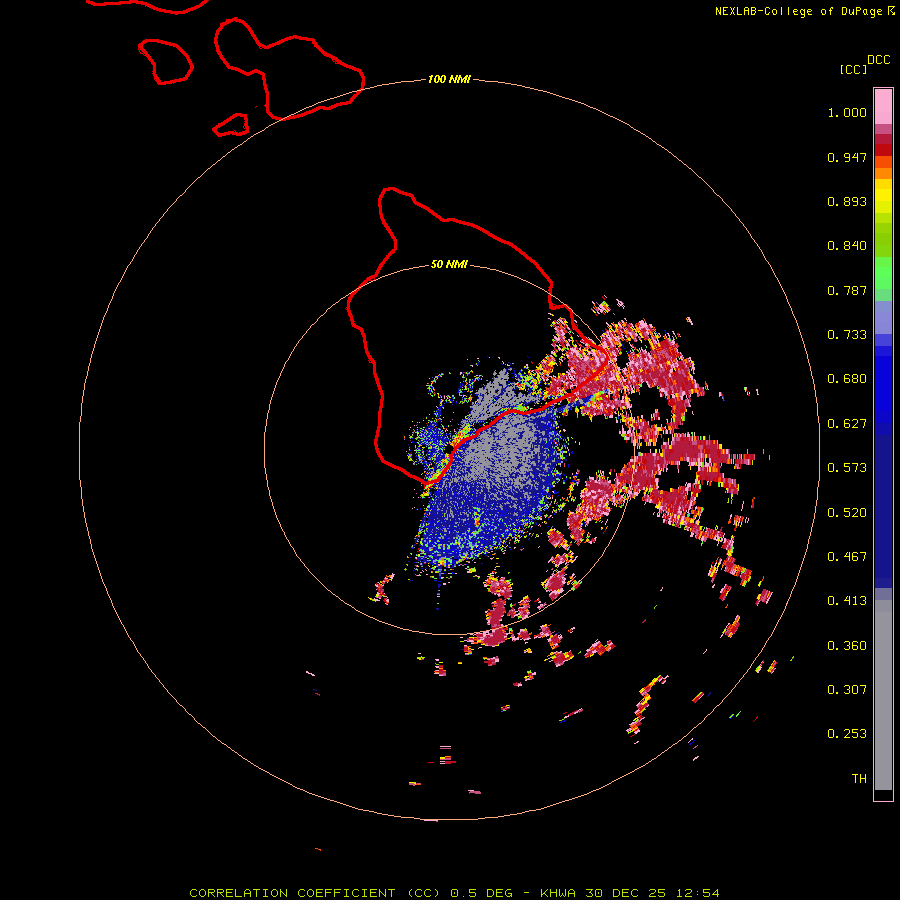900x900 pixels.
Task: Click the 0.5 DEG elevation text
Action: click(481, 893)
